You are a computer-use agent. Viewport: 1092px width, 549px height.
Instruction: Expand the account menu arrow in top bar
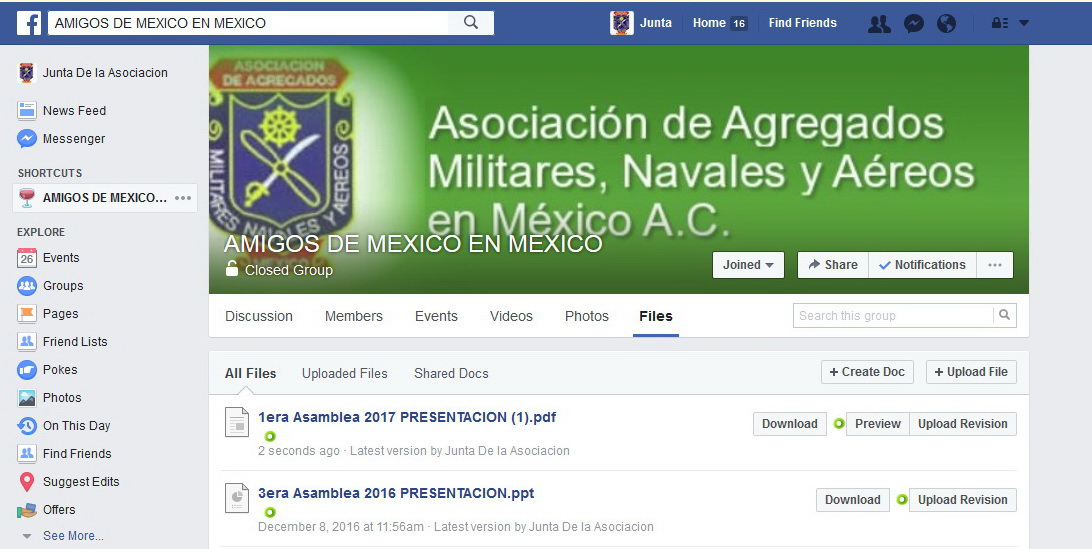pyautogui.click(x=1024, y=23)
